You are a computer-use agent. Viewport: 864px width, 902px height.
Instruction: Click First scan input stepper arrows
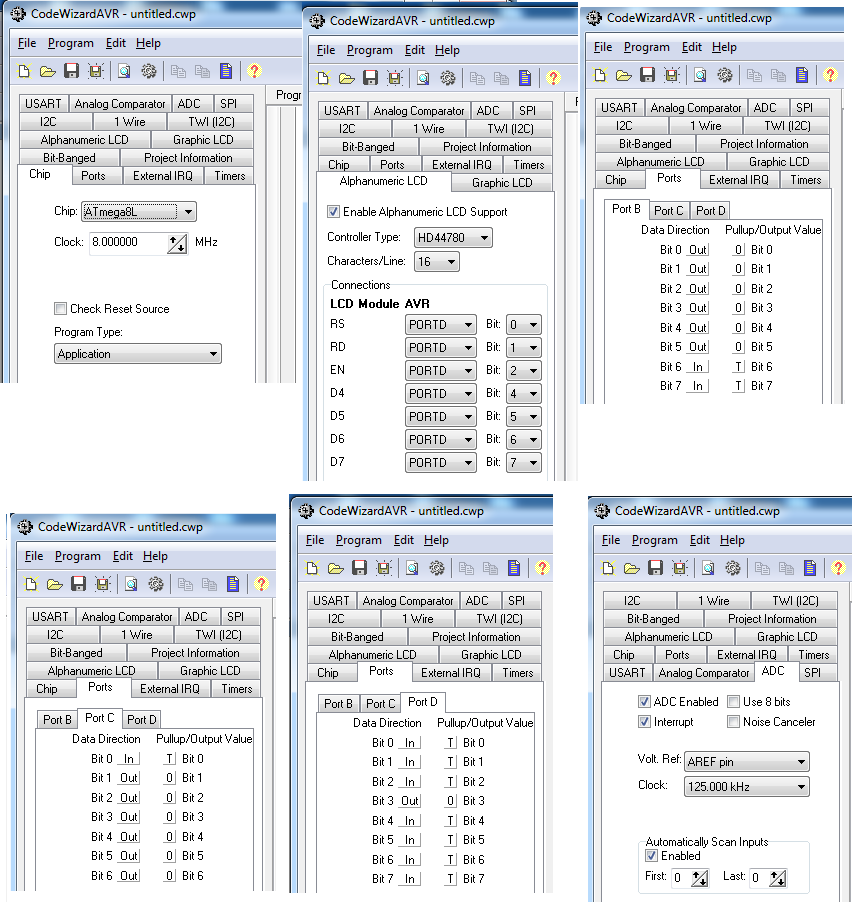700,878
